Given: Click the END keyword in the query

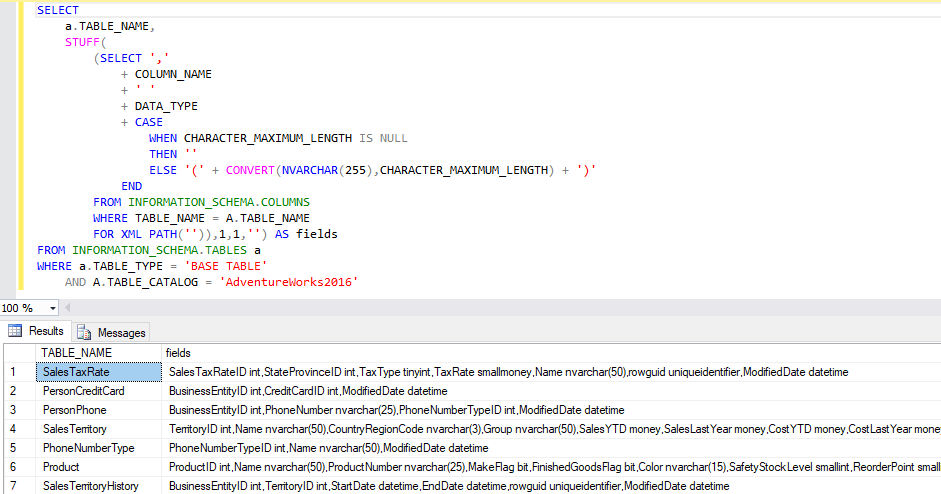Looking at the screenshot, I should (x=131, y=186).
